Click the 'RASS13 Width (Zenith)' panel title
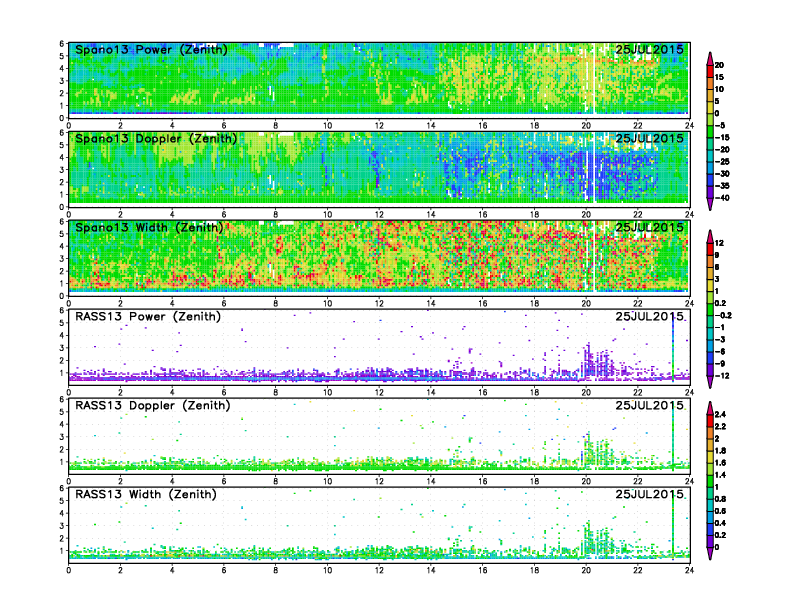Screen dimensions: 792x612 pyautogui.click(x=146, y=494)
